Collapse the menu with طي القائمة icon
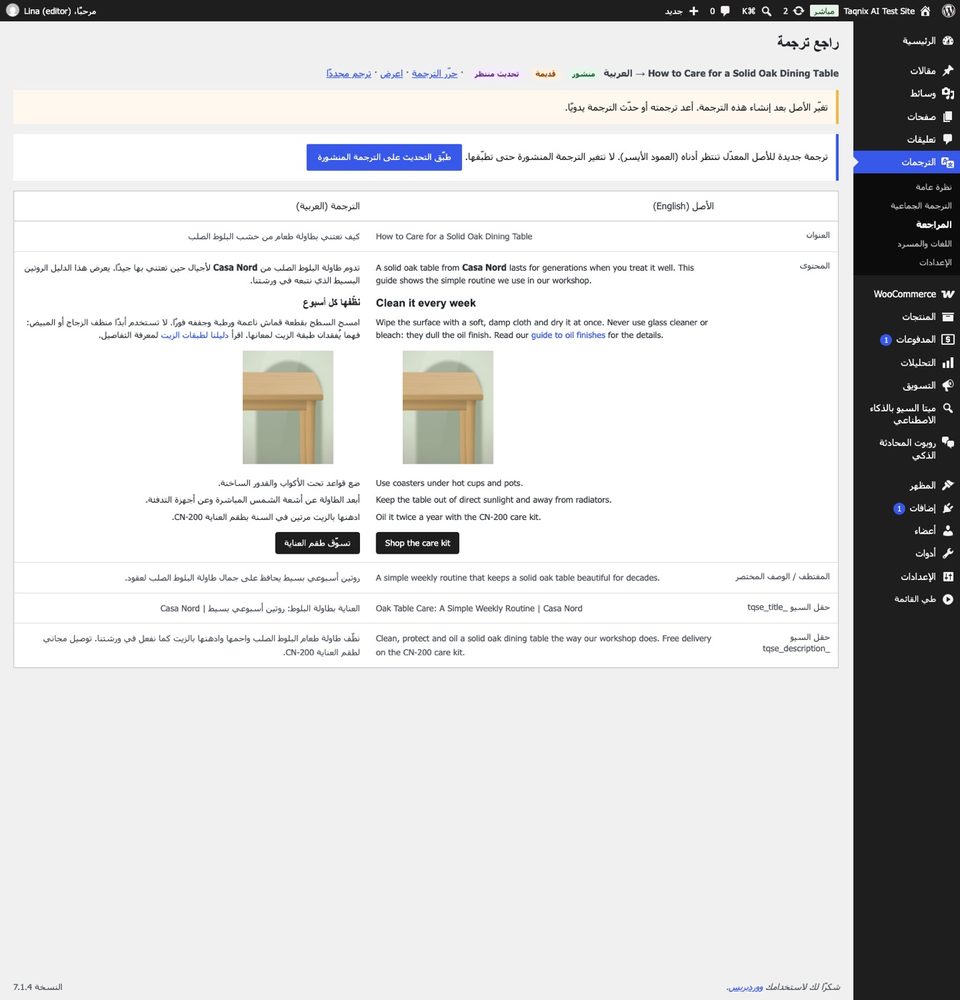Screen dimensions: 960x1000 (948, 599)
